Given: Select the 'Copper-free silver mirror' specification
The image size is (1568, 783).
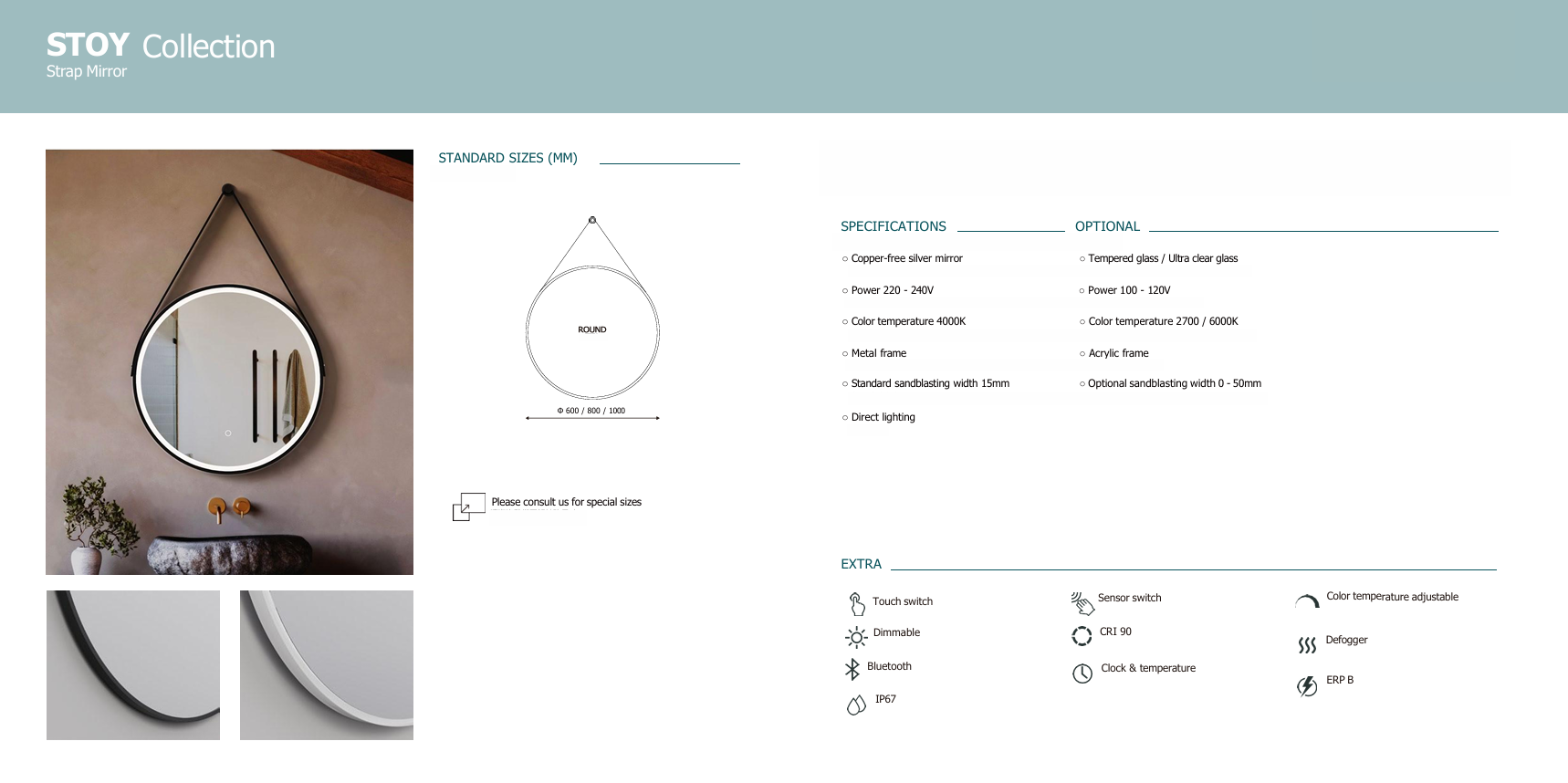Looking at the screenshot, I should point(906,258).
